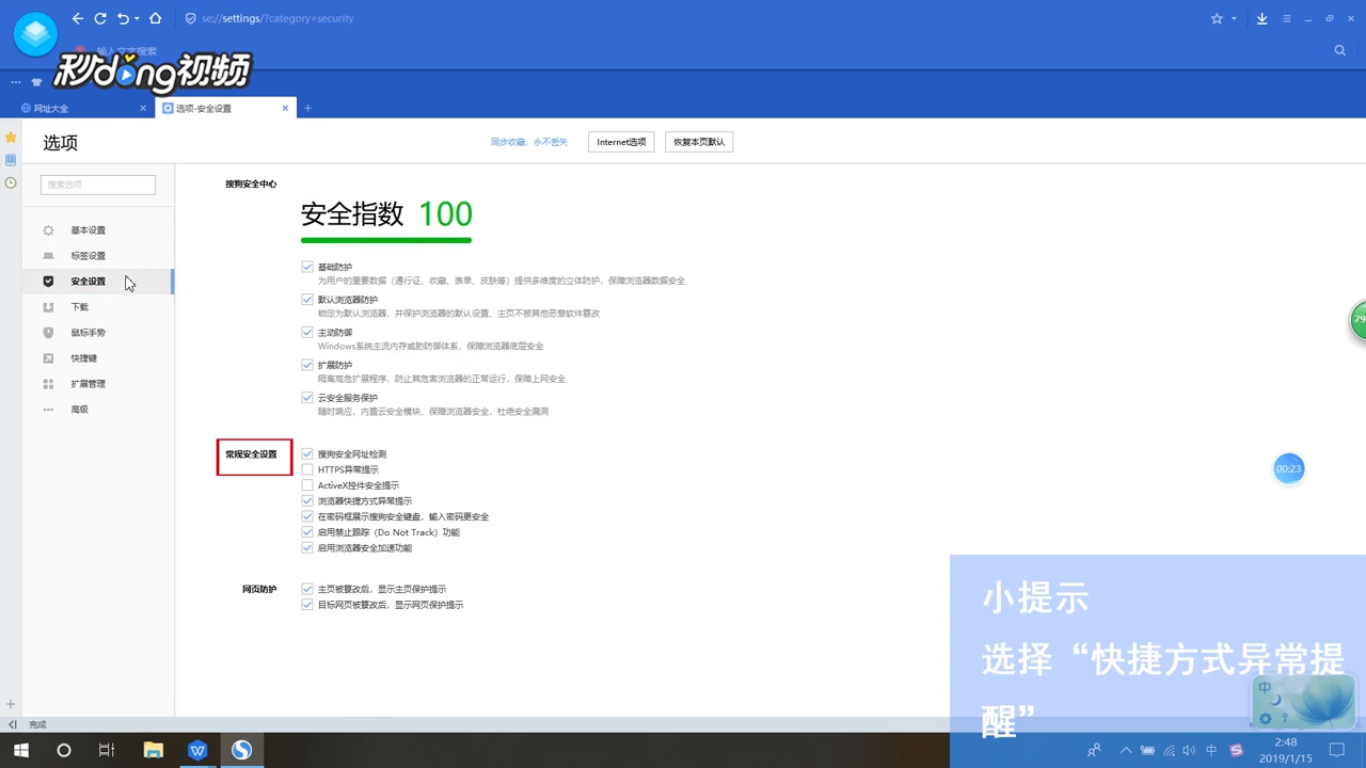The width and height of the screenshot is (1366, 768).
Task: Go to the home page icon
Action: [x=155, y=18]
